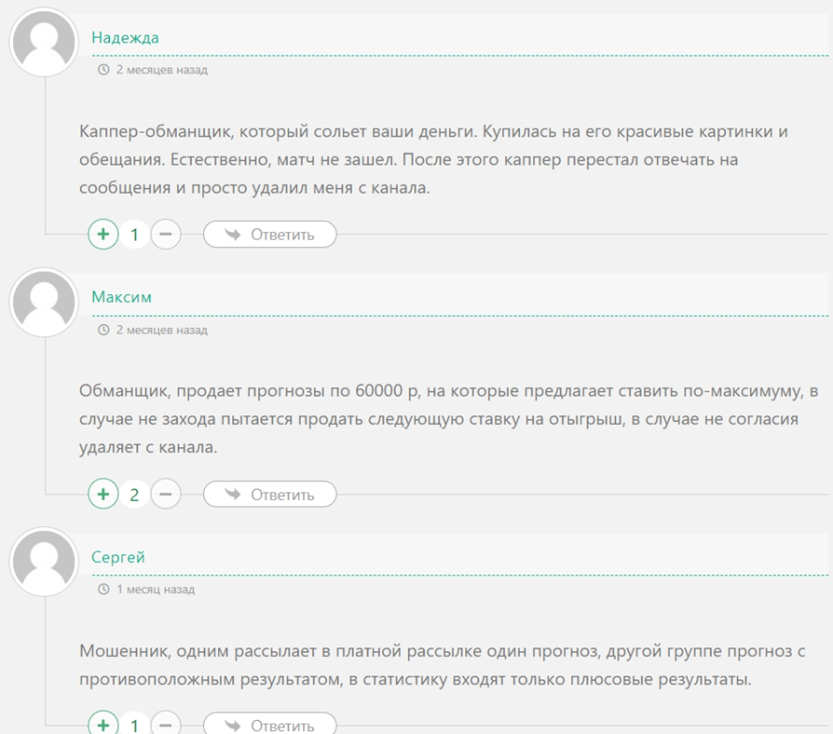This screenshot has height=734, width=833.
Task: Upvote Надежда's comment with the plus icon
Action: (103, 235)
